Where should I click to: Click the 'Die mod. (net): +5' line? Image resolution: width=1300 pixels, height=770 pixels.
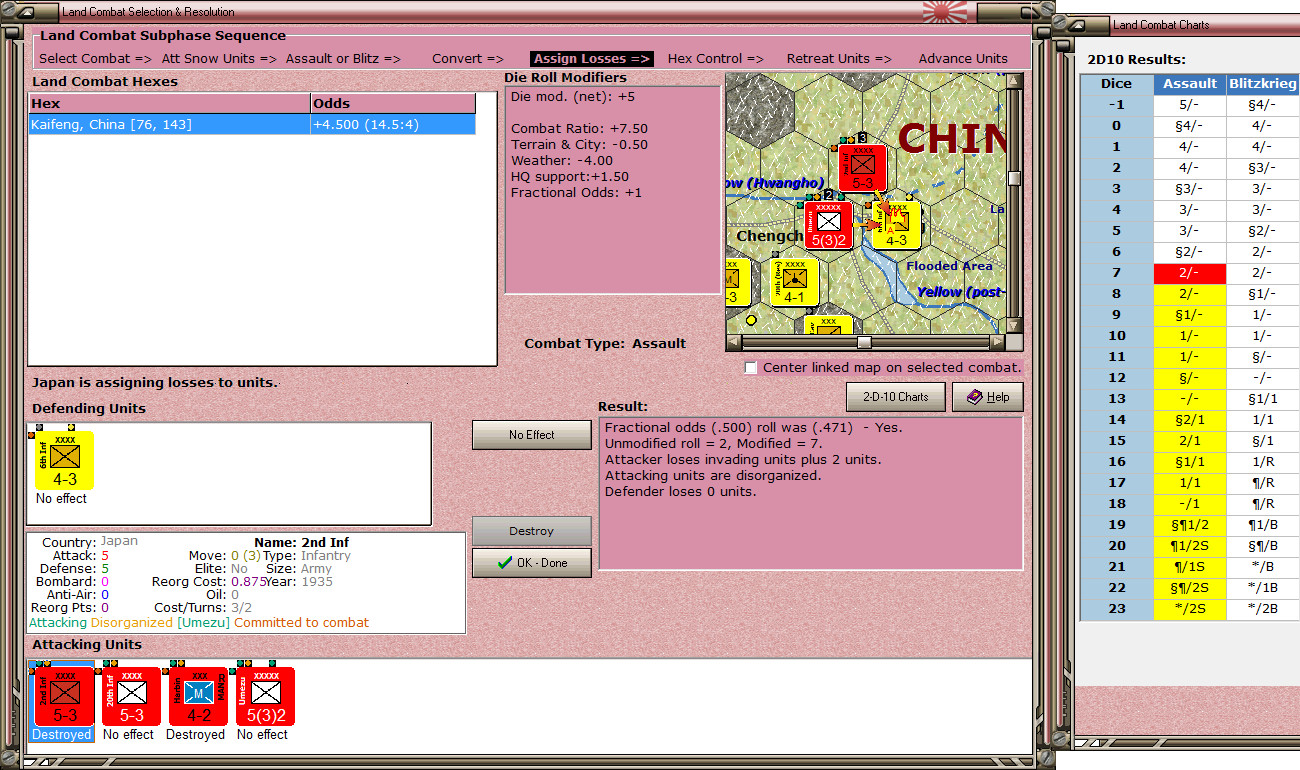[573, 97]
